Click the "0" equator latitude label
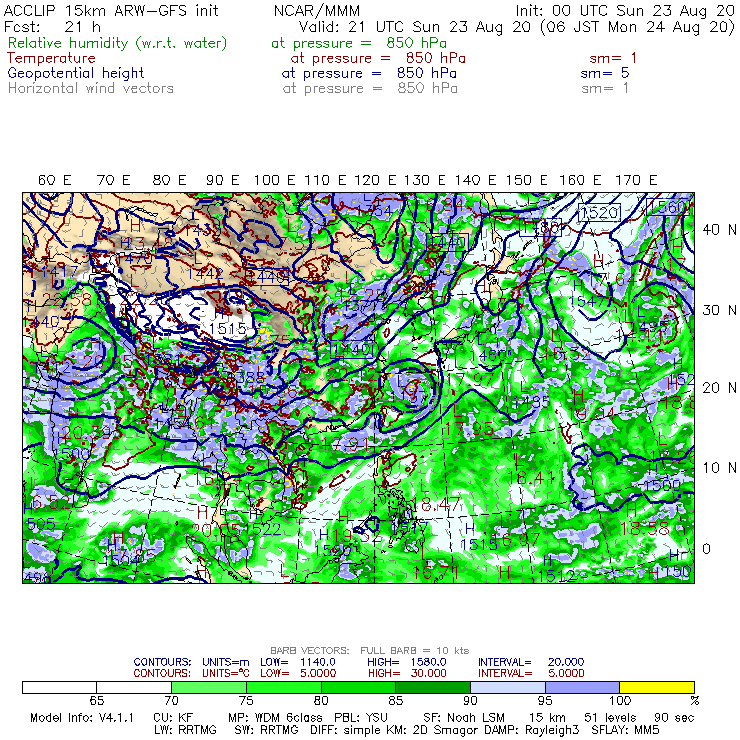This screenshot has height=740, width=740. coord(706,549)
